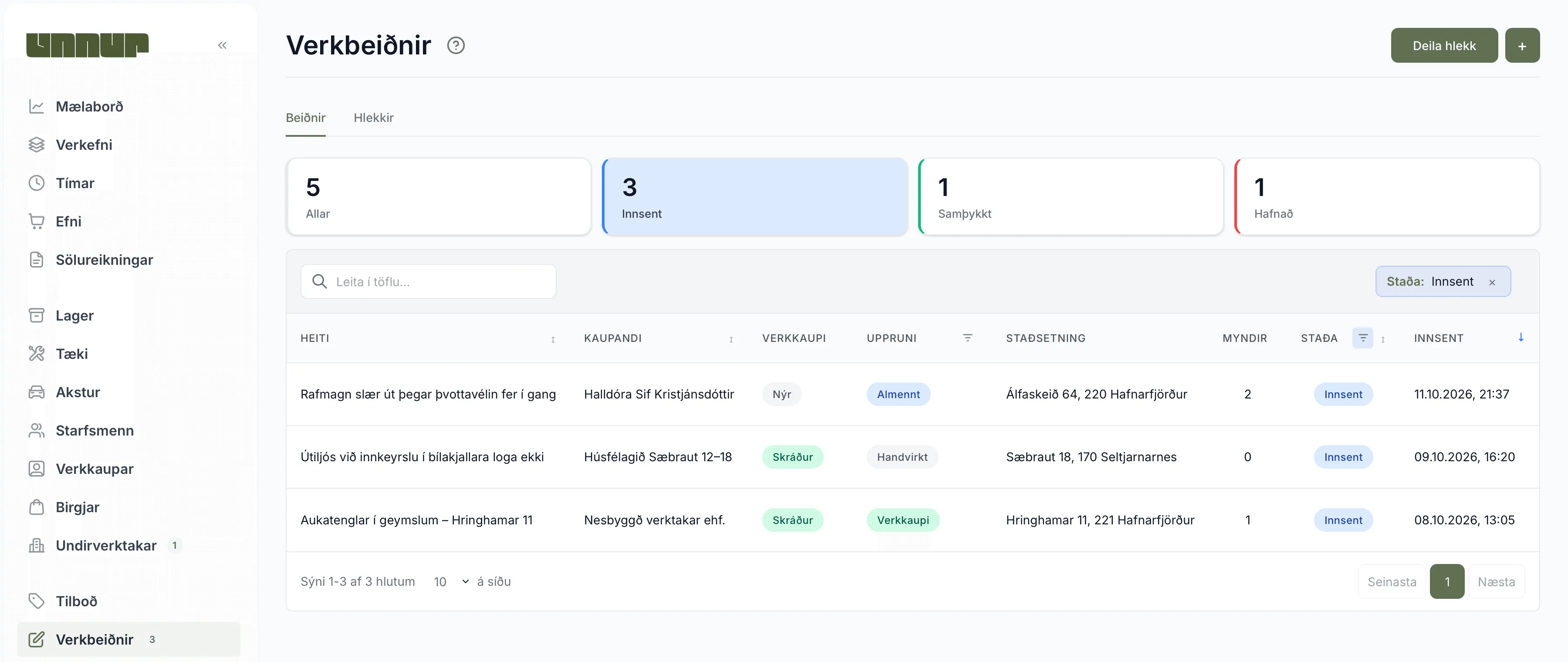Open Akstur via its car icon
Screen dimensions: 1568x662
(x=37, y=392)
